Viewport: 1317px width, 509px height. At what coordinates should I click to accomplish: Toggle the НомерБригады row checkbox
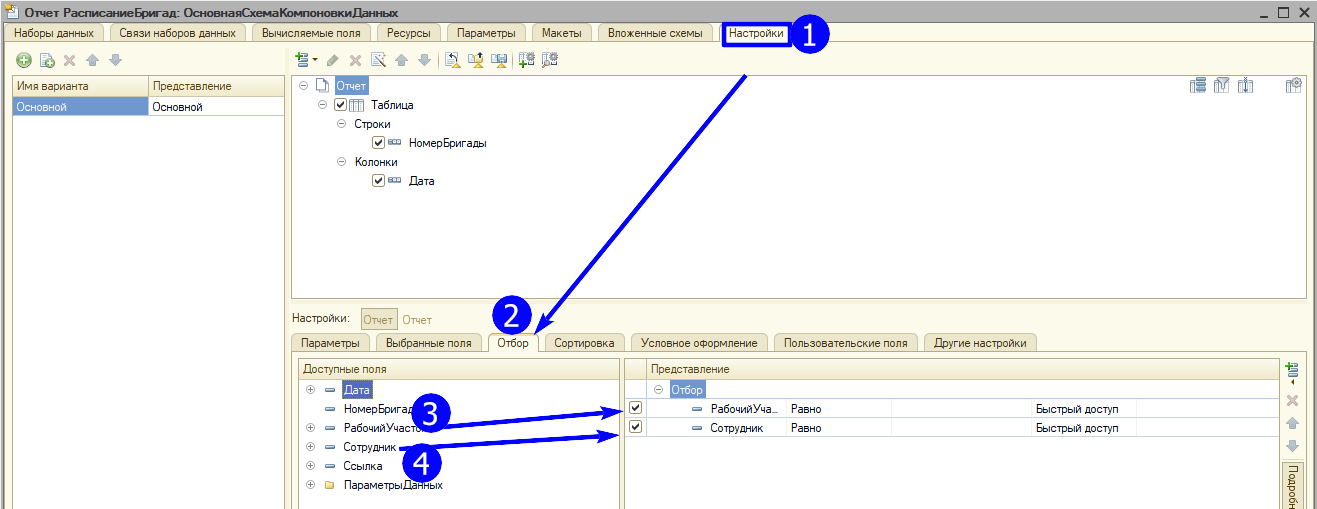378,143
